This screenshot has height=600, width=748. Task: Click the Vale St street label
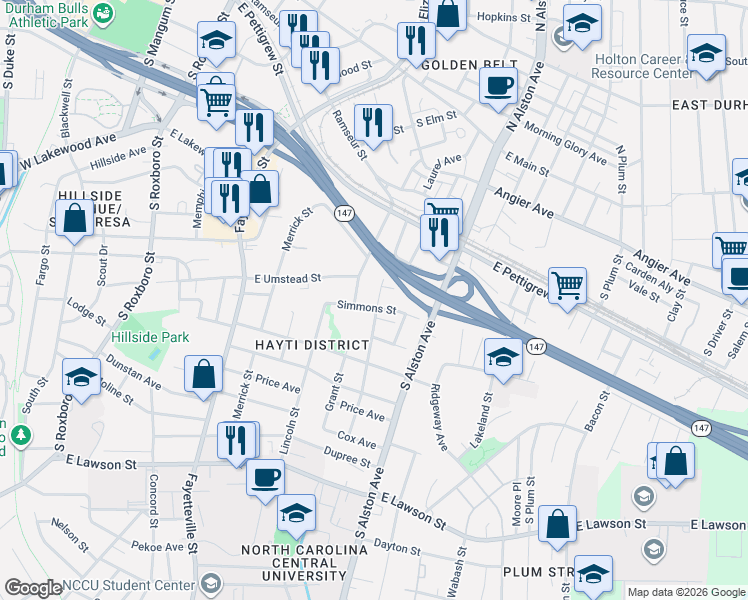pyautogui.click(x=644, y=291)
